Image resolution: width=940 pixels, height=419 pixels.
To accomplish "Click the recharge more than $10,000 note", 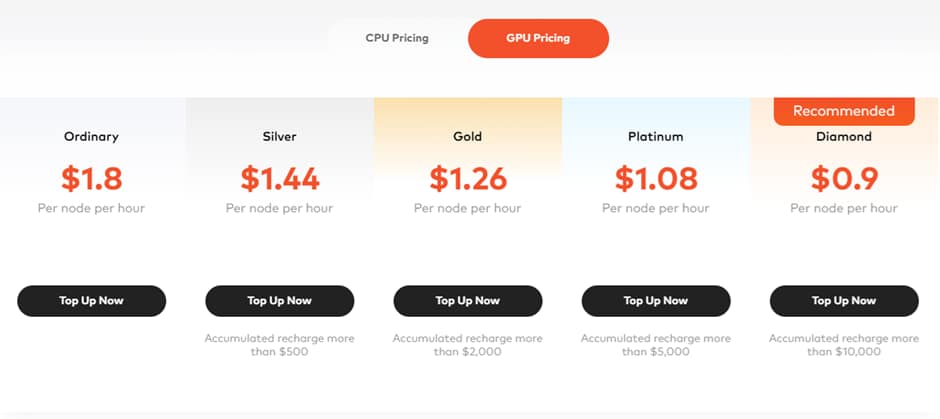I will click(x=844, y=345).
